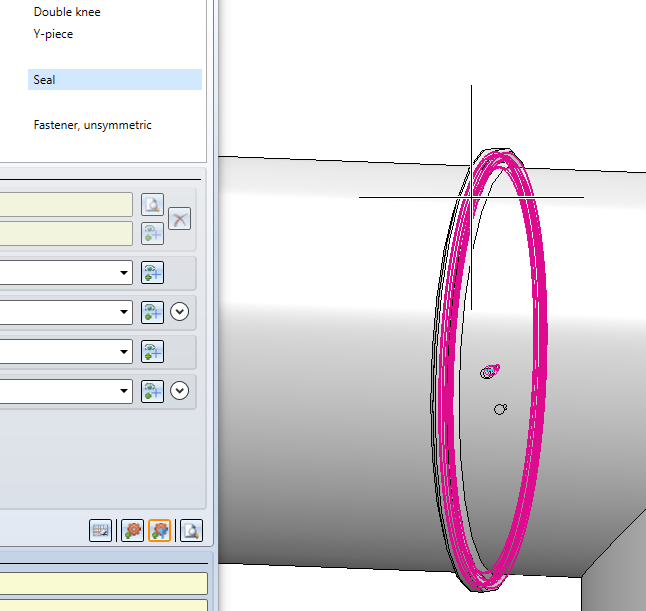Image resolution: width=646 pixels, height=611 pixels.
Task: Click the wide yellow field under the bottom toolbar
Action: [103, 583]
